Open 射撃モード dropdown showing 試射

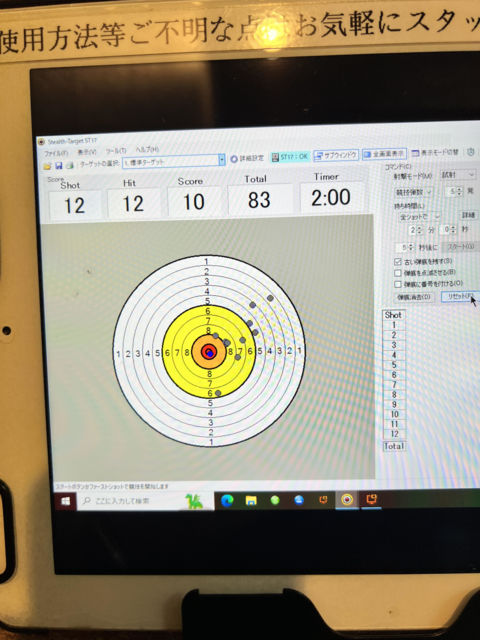[458, 175]
